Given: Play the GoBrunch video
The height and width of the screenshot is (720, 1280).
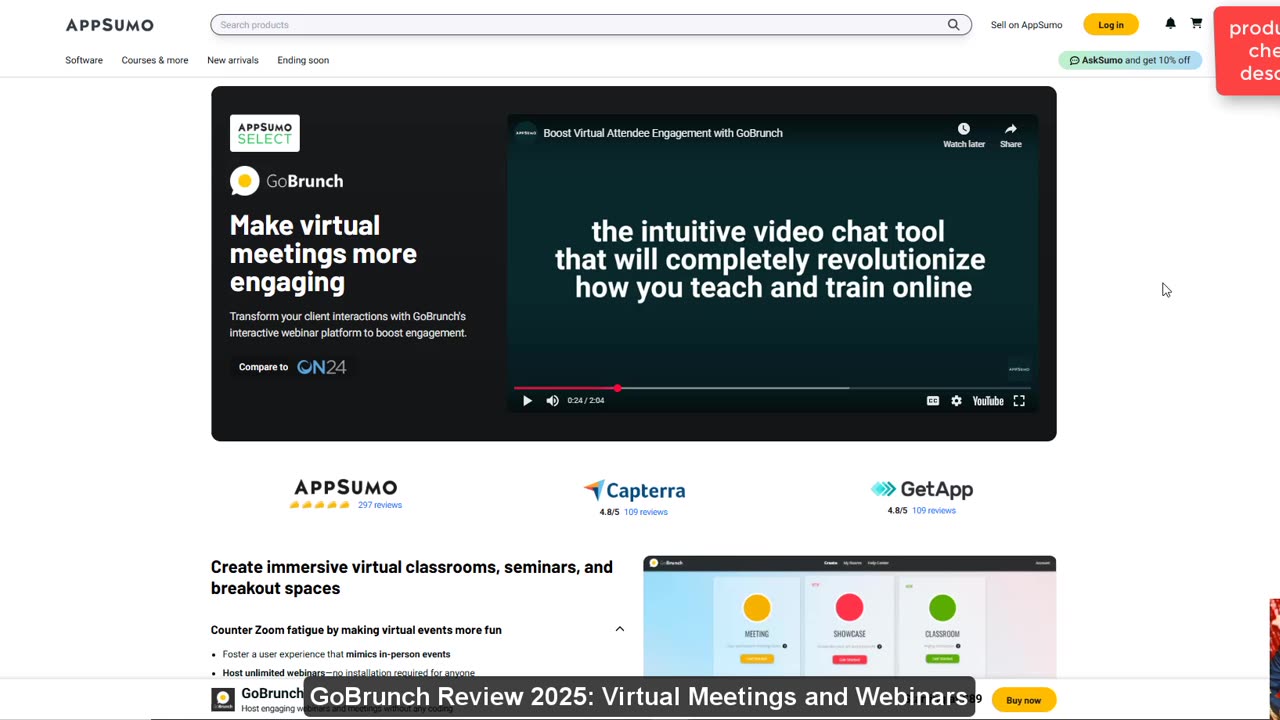Looking at the screenshot, I should point(527,401).
